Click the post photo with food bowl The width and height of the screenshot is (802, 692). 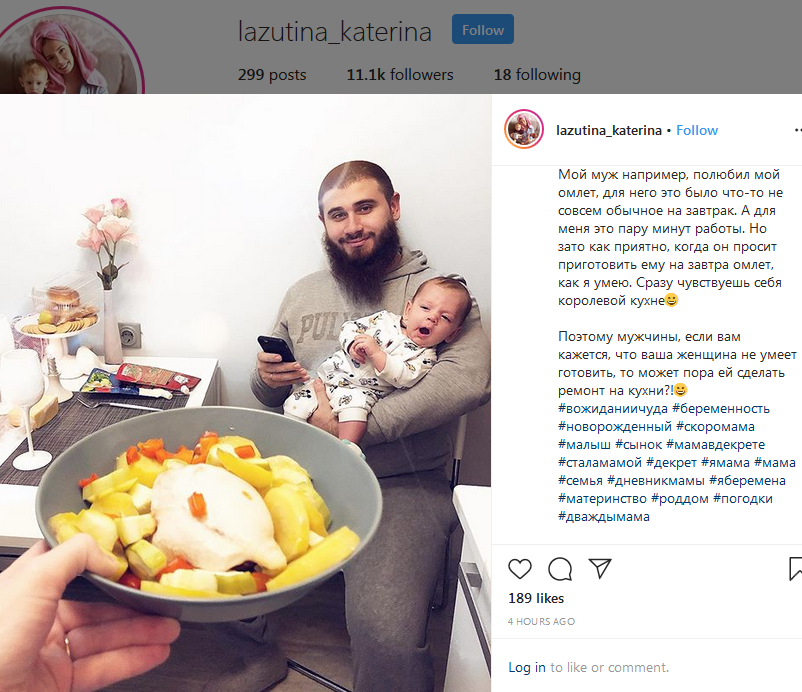point(246,393)
